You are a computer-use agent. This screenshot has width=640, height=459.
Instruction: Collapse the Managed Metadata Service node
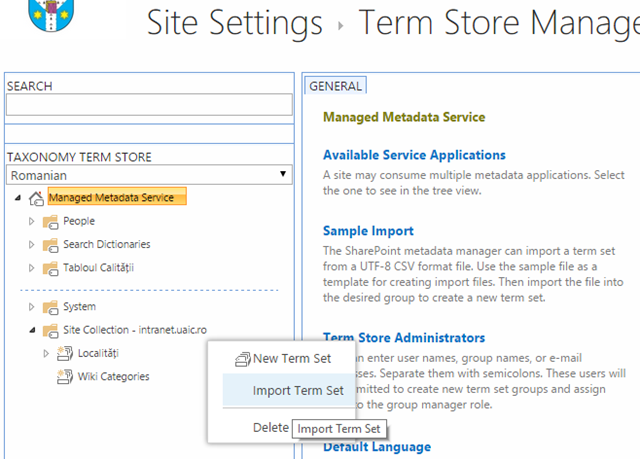tap(18, 198)
